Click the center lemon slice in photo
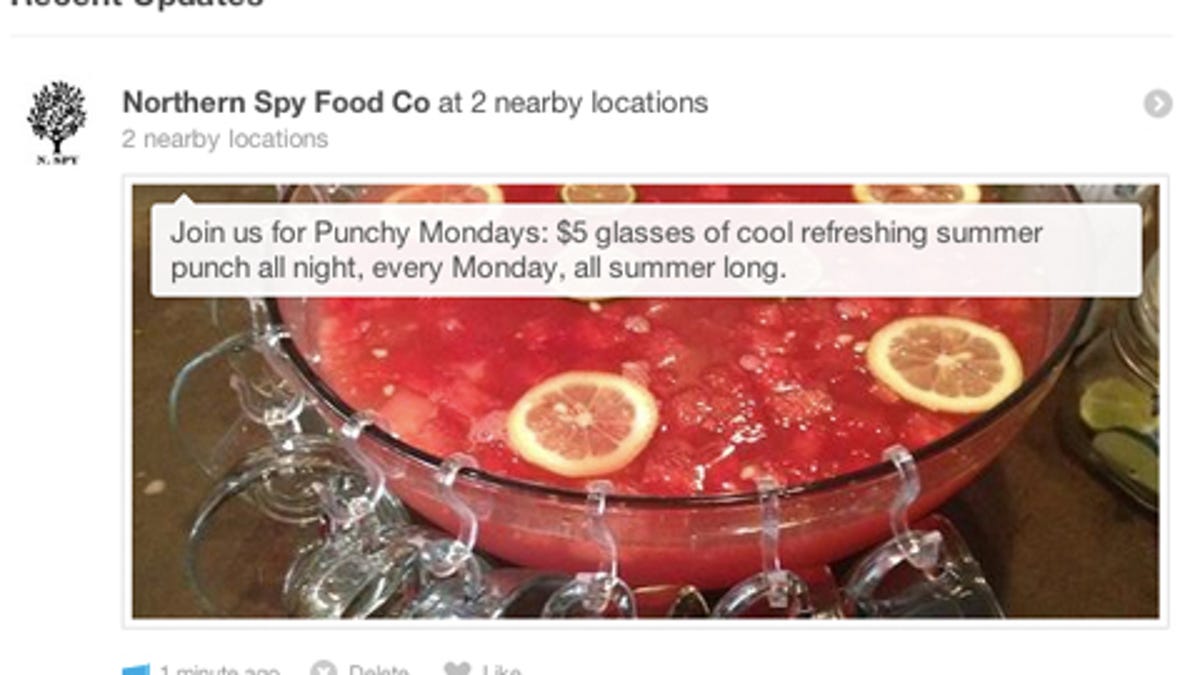This screenshot has width=1200, height=675. coord(582,423)
